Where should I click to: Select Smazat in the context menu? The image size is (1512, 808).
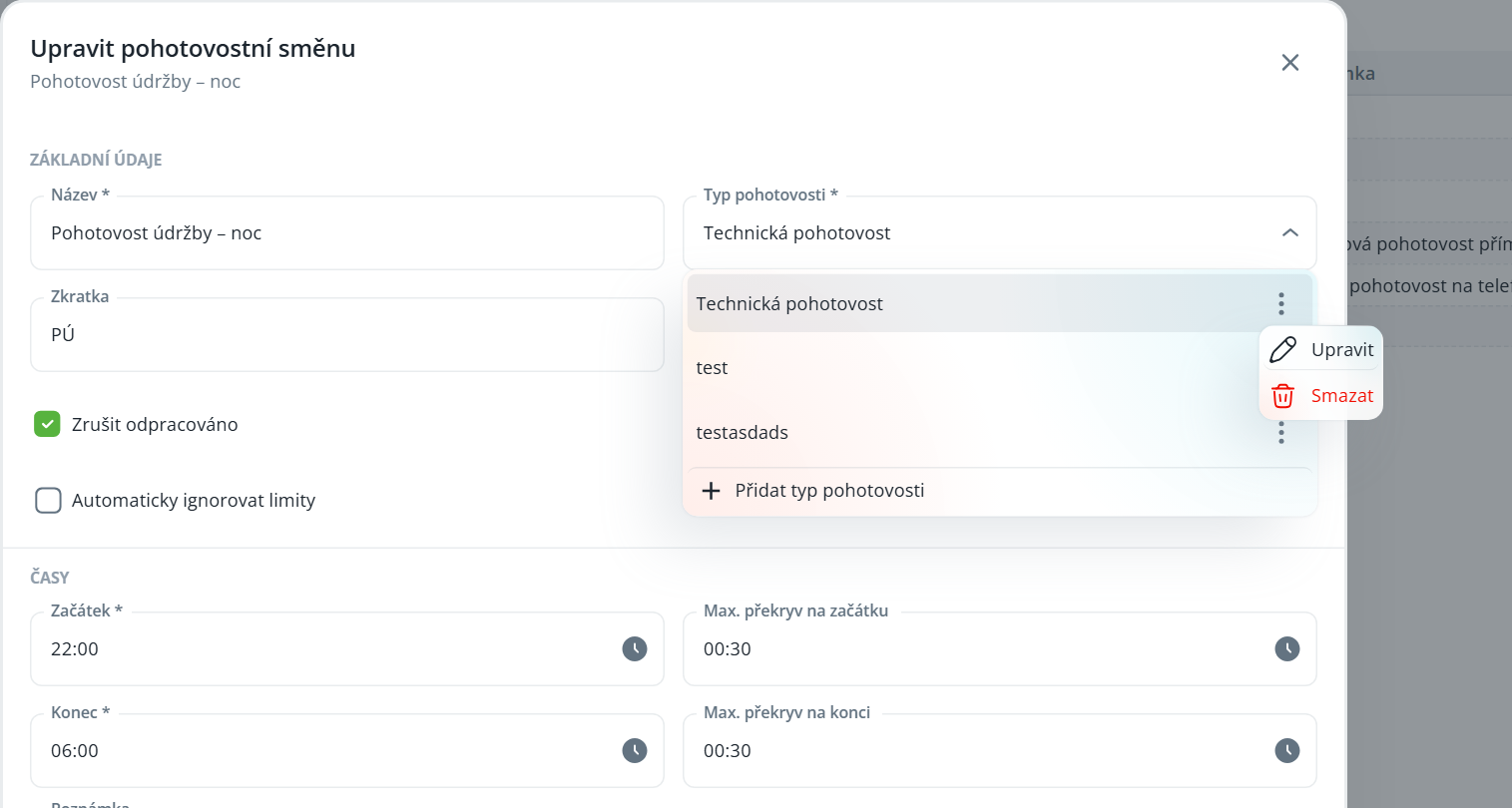pyautogui.click(x=1321, y=396)
